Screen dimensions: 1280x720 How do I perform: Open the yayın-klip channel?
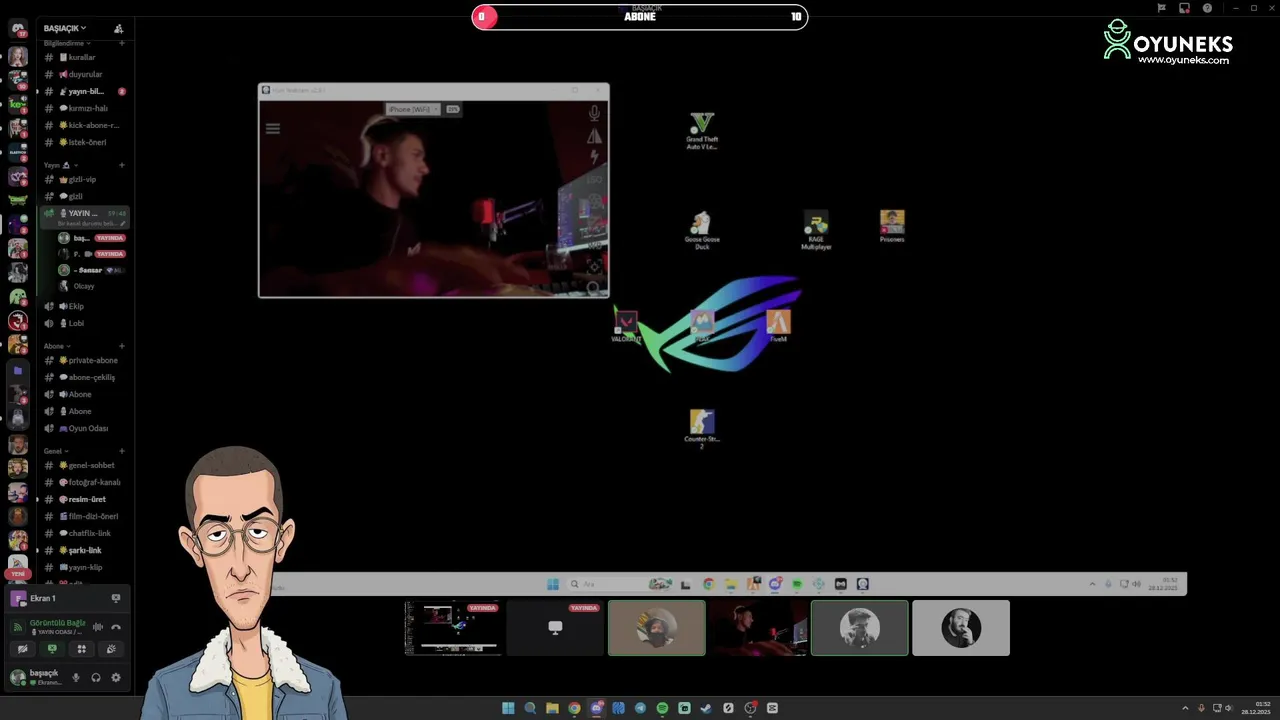coord(85,567)
